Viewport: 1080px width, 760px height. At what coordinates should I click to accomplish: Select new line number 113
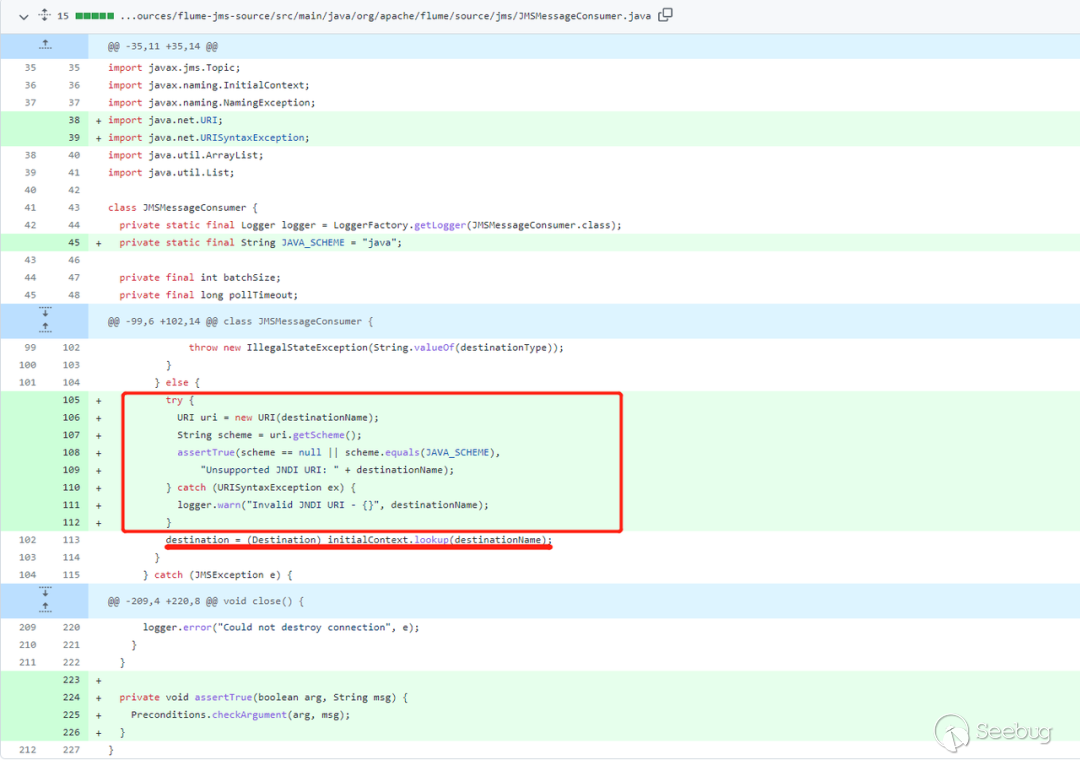pos(70,540)
